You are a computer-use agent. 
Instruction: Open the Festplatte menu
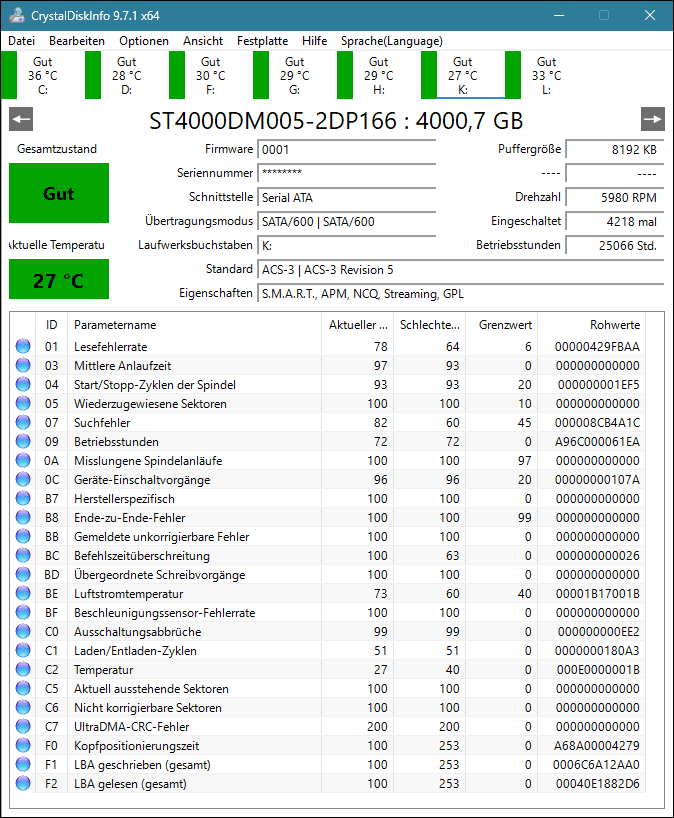tap(262, 41)
